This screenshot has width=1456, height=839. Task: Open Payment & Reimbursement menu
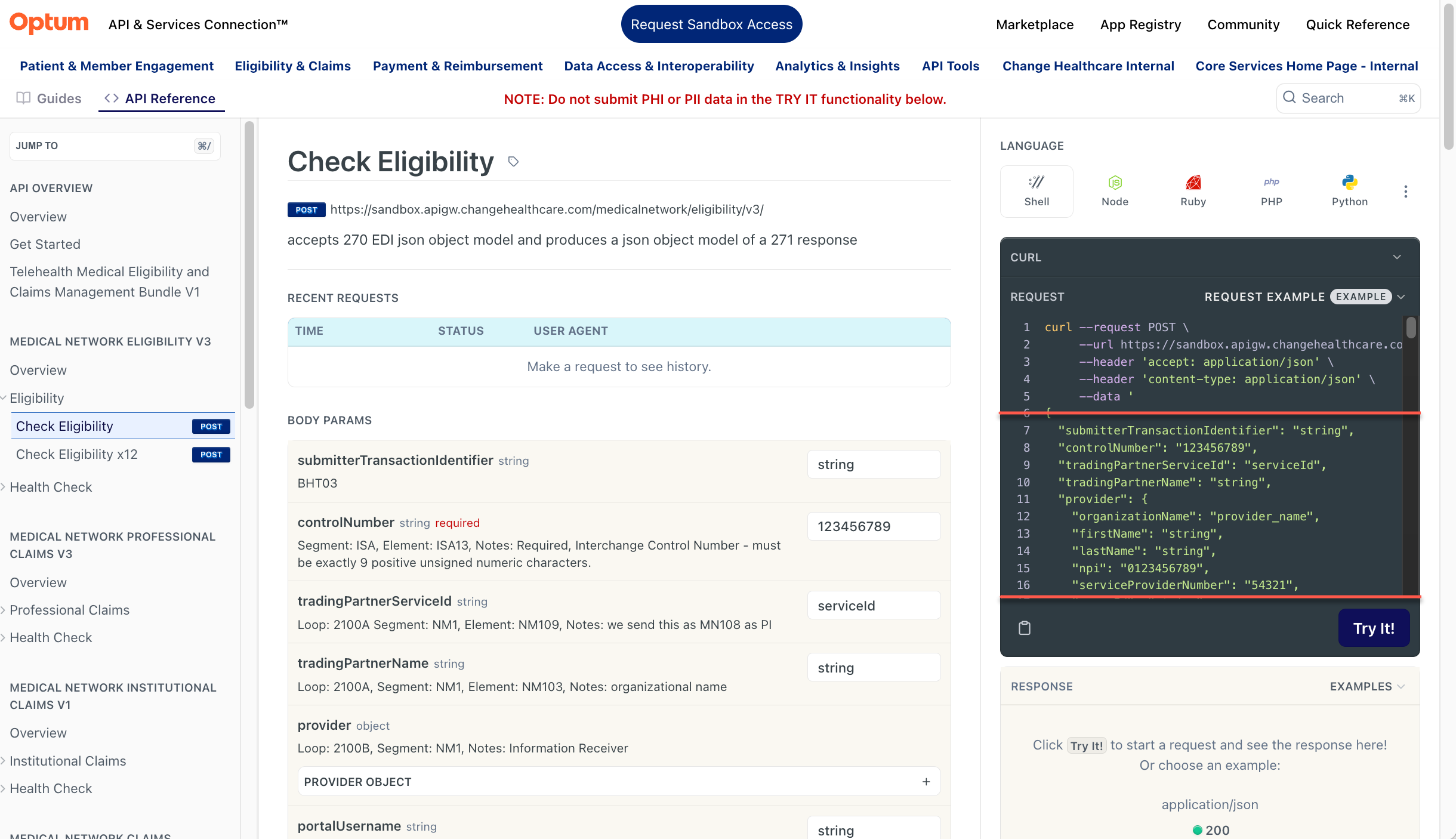click(458, 66)
